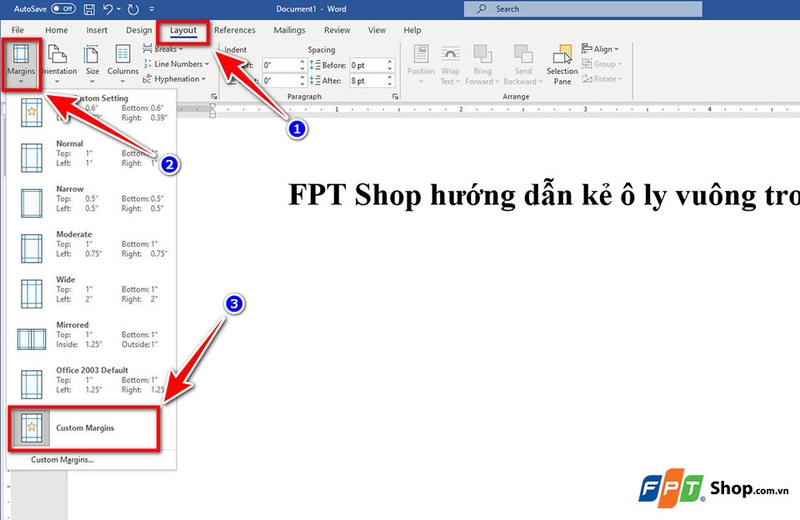Select Custom Margins with the star icon
This screenshot has height=520, width=800.
point(84,428)
